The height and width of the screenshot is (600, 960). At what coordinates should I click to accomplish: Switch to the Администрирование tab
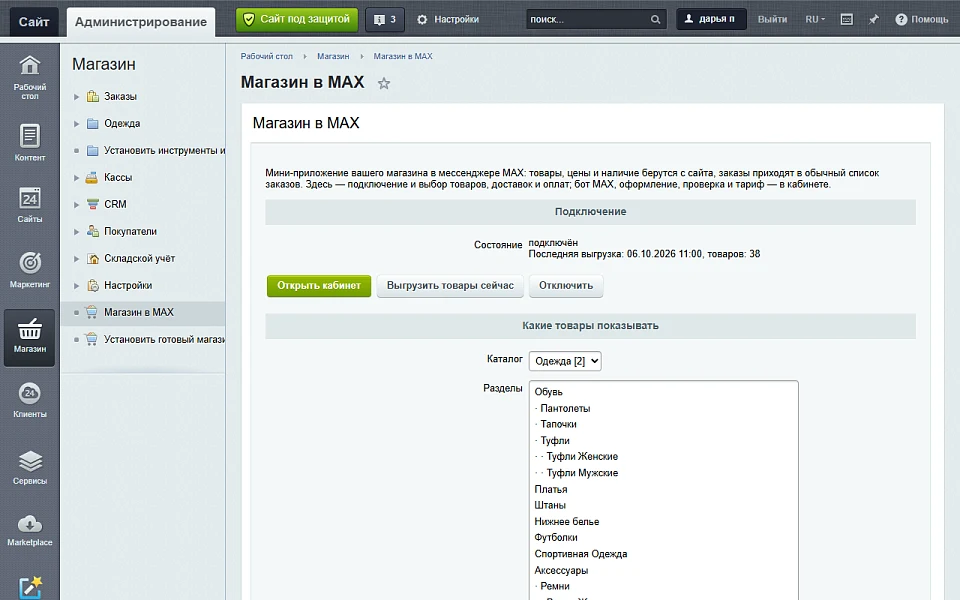point(141,22)
